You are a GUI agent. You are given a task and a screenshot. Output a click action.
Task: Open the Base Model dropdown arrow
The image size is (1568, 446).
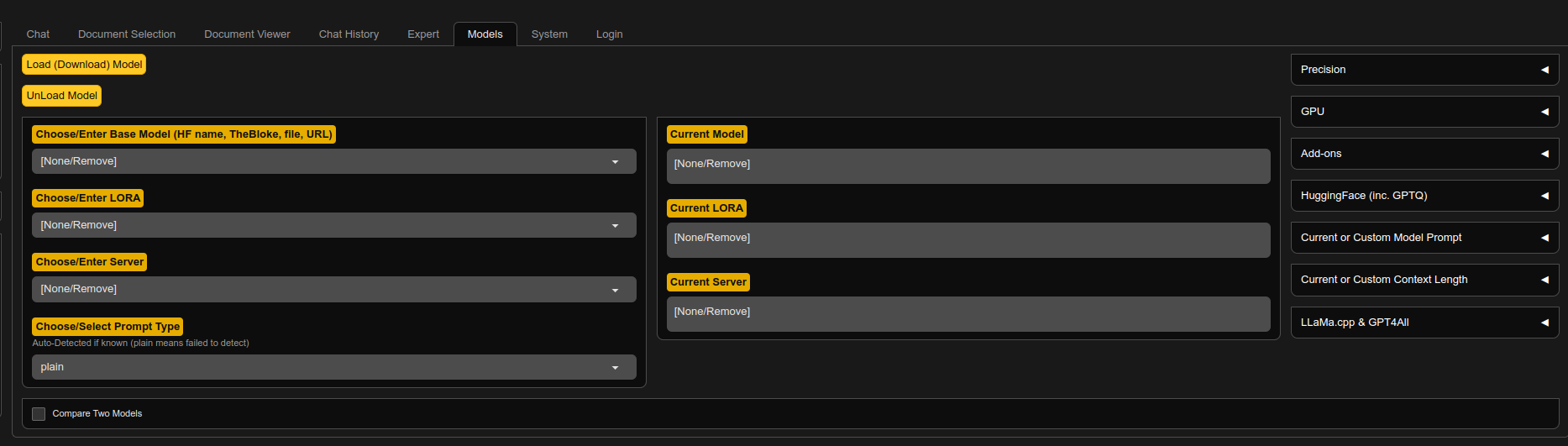tap(615, 162)
